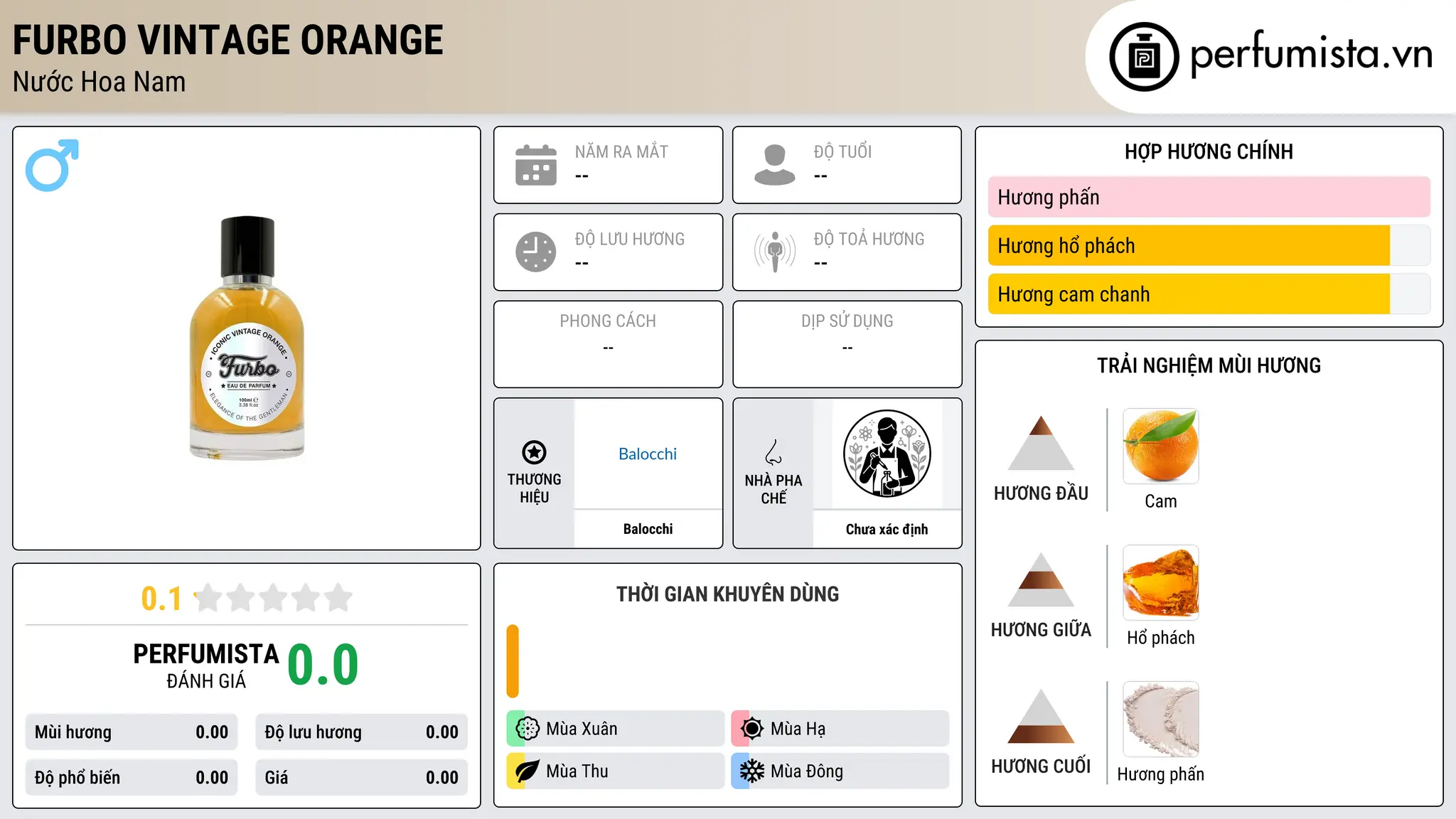
Task: Click the perfumista.vn site name text
Action: click(1312, 54)
